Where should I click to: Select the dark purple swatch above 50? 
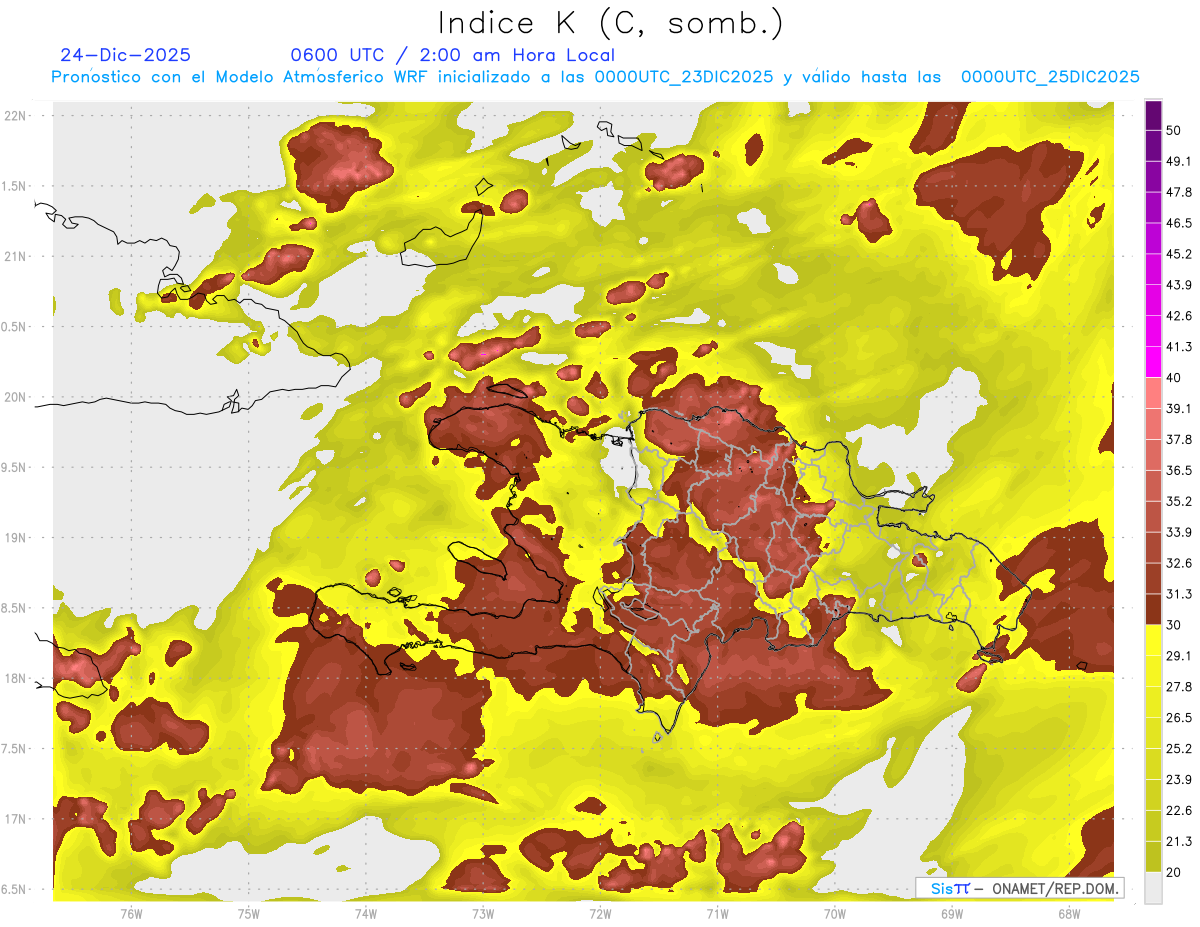pyautogui.click(x=1153, y=115)
